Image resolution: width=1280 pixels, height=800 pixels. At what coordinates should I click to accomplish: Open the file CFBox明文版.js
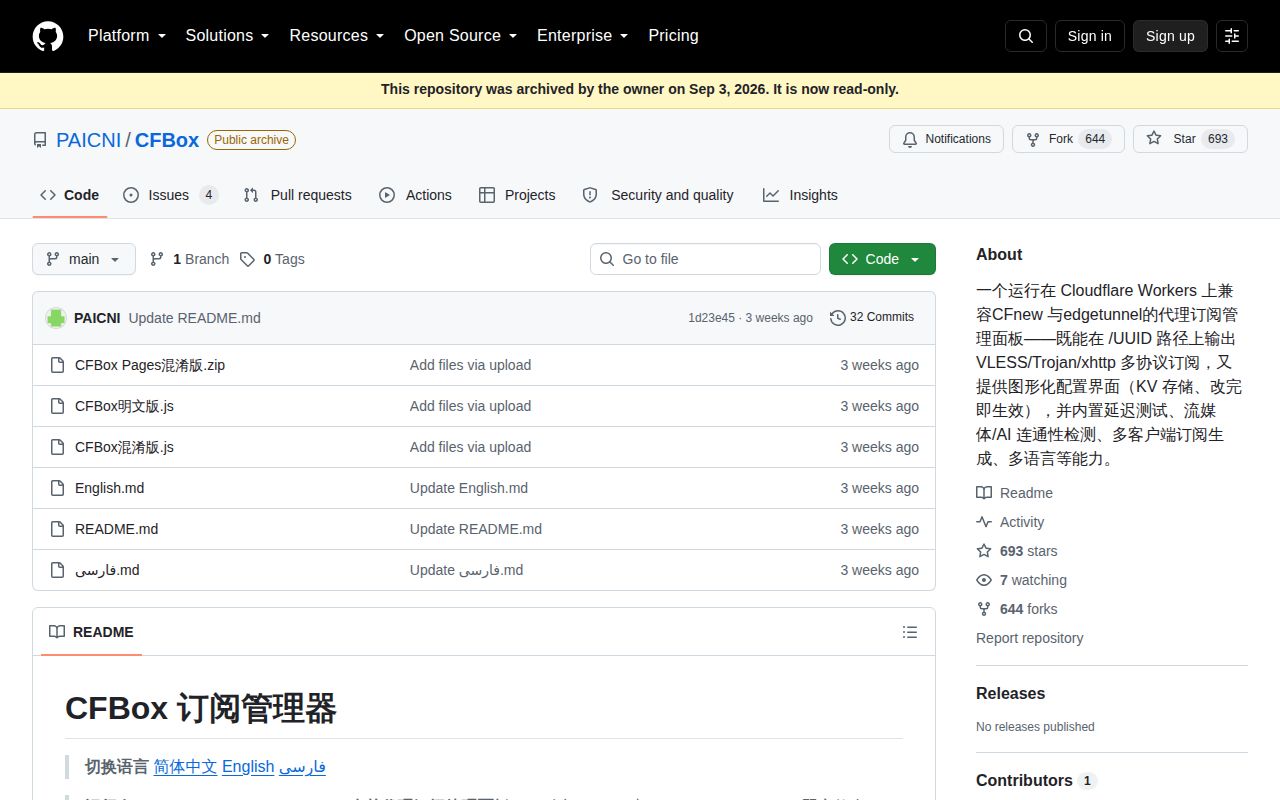[x=124, y=406]
